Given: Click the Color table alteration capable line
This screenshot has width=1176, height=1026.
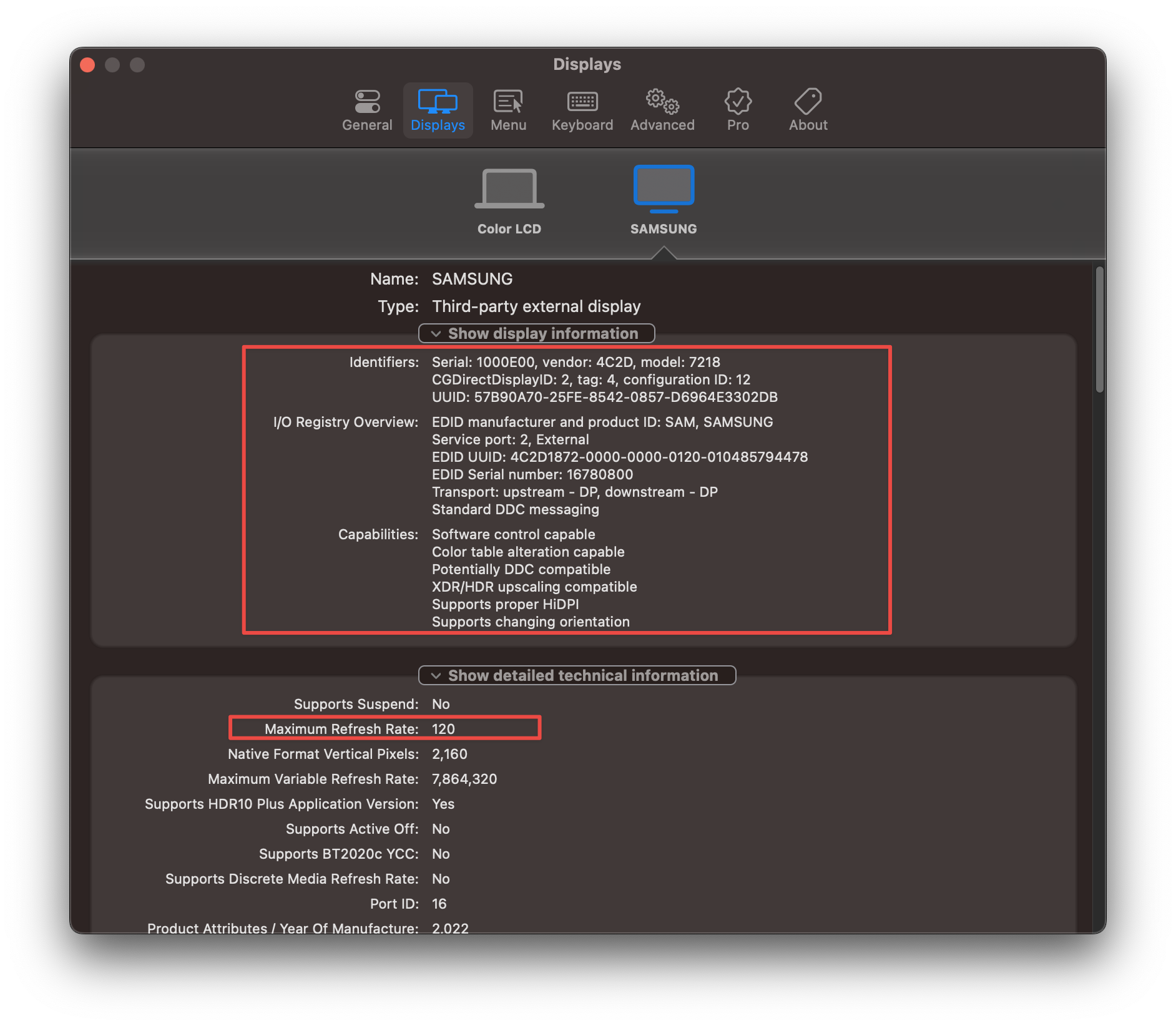Looking at the screenshot, I should tap(528, 552).
